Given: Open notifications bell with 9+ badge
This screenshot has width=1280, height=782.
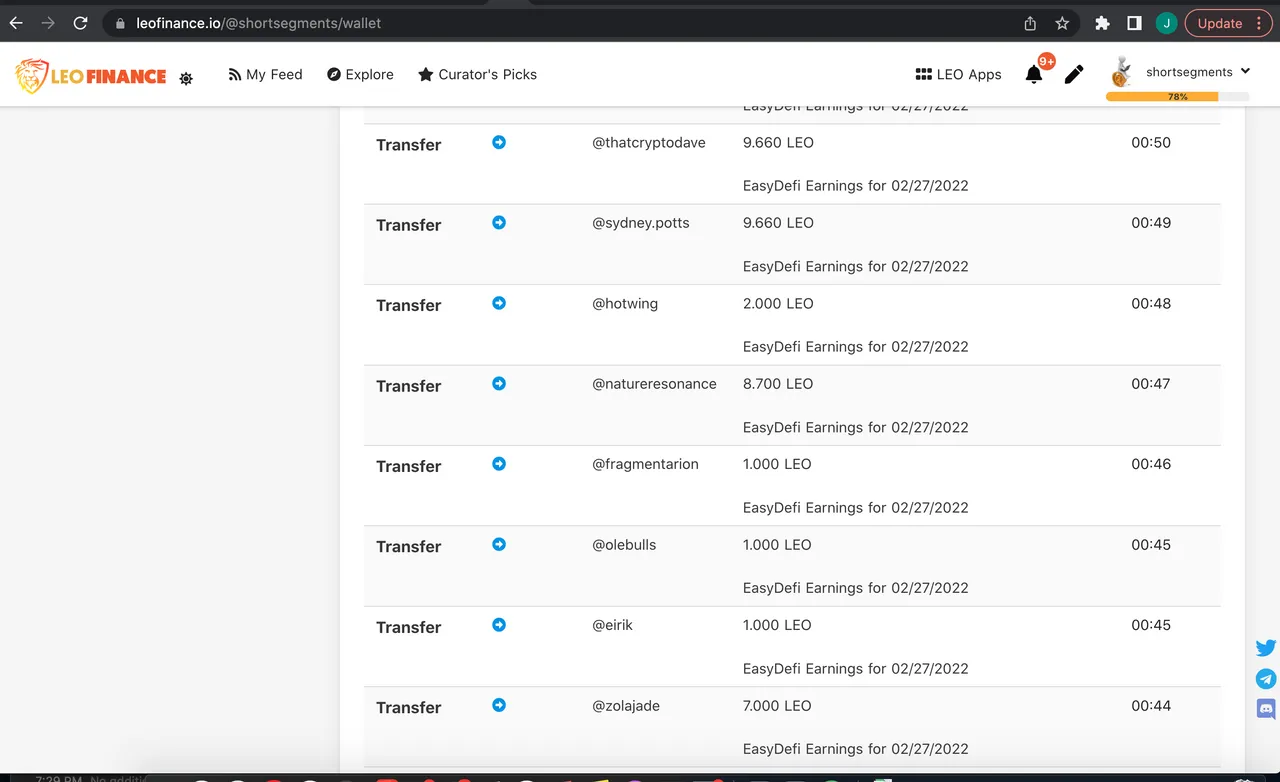Looking at the screenshot, I should coord(1034,74).
